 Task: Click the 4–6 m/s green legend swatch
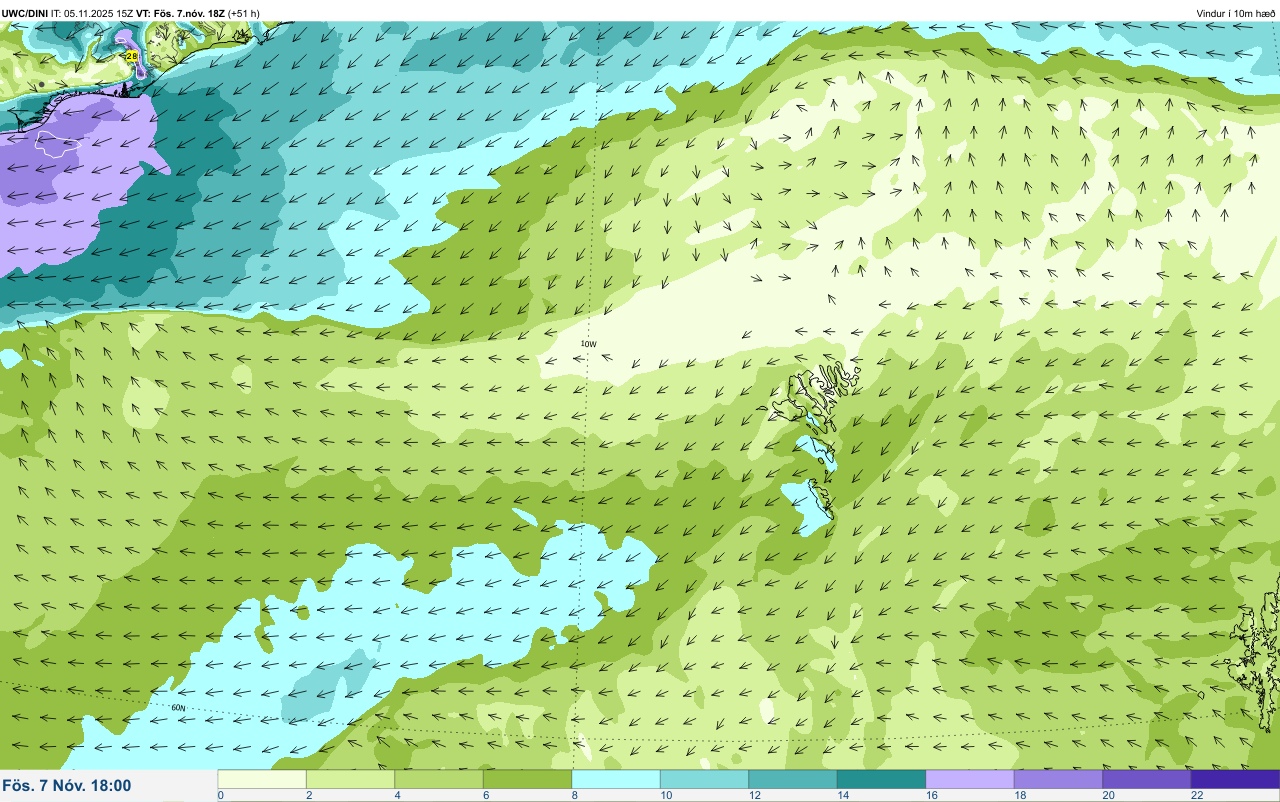(x=439, y=779)
